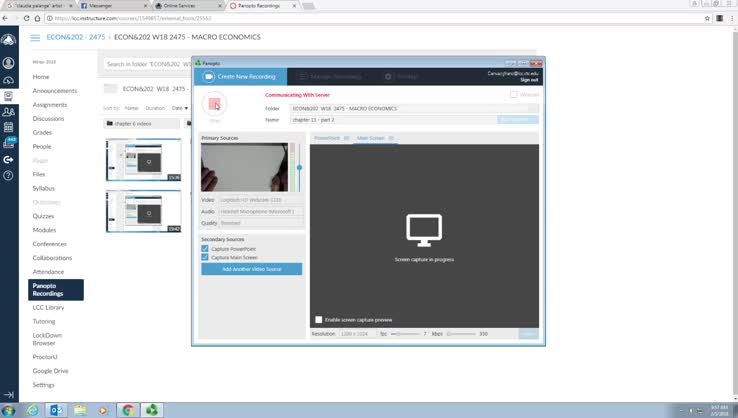738x418 pixels.
Task: Open the Audio source dropdown
Action: [x=261, y=212]
